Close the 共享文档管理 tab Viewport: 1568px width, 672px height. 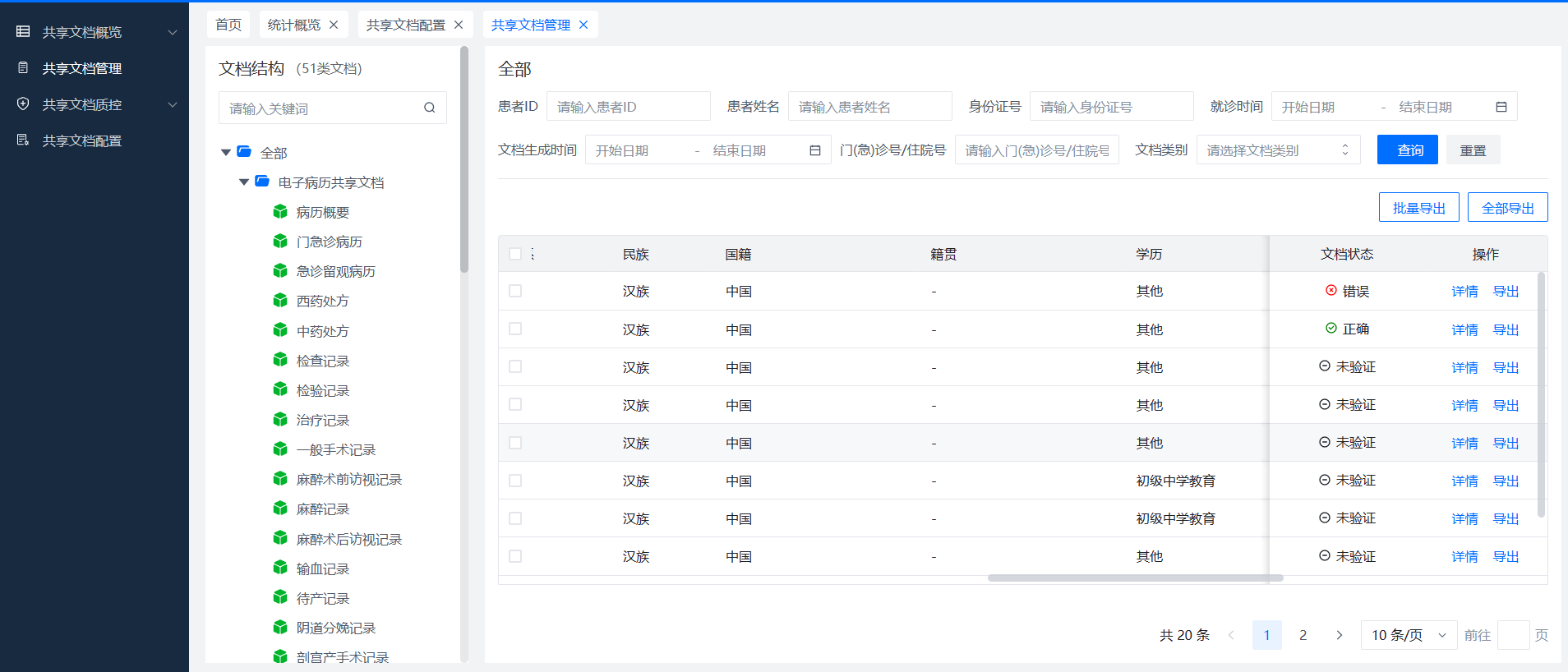[x=583, y=25]
